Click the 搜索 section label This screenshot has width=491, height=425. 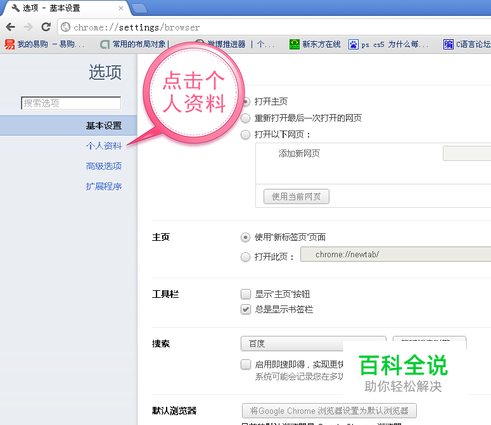(161, 344)
